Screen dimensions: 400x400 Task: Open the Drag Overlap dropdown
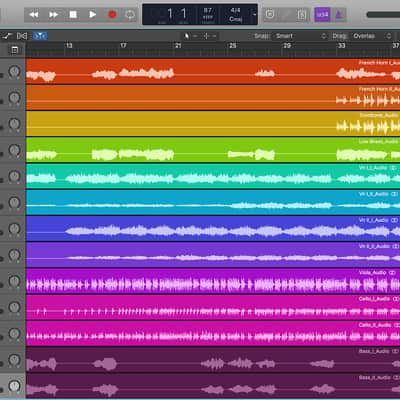(x=372, y=36)
